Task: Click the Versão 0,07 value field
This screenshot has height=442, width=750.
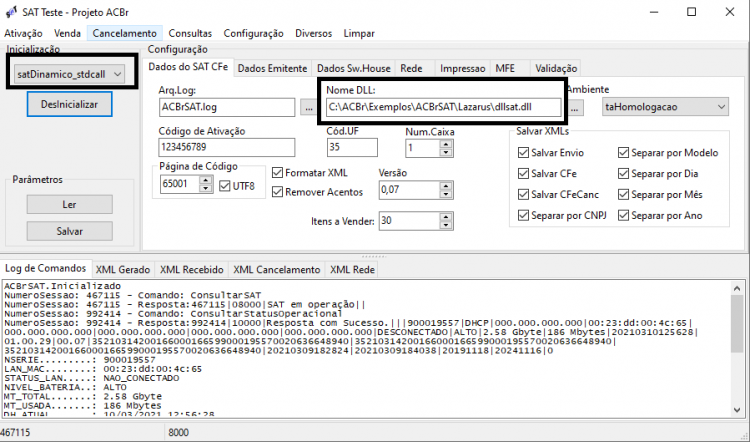Action: pyautogui.click(x=409, y=190)
